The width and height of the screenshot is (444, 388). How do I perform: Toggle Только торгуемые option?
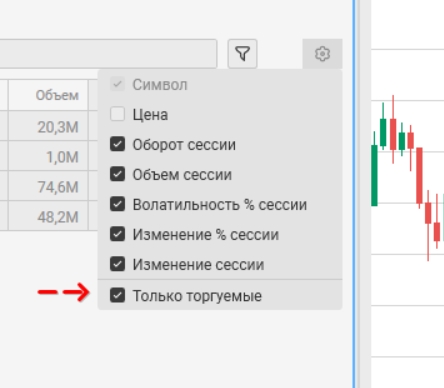coord(117,295)
